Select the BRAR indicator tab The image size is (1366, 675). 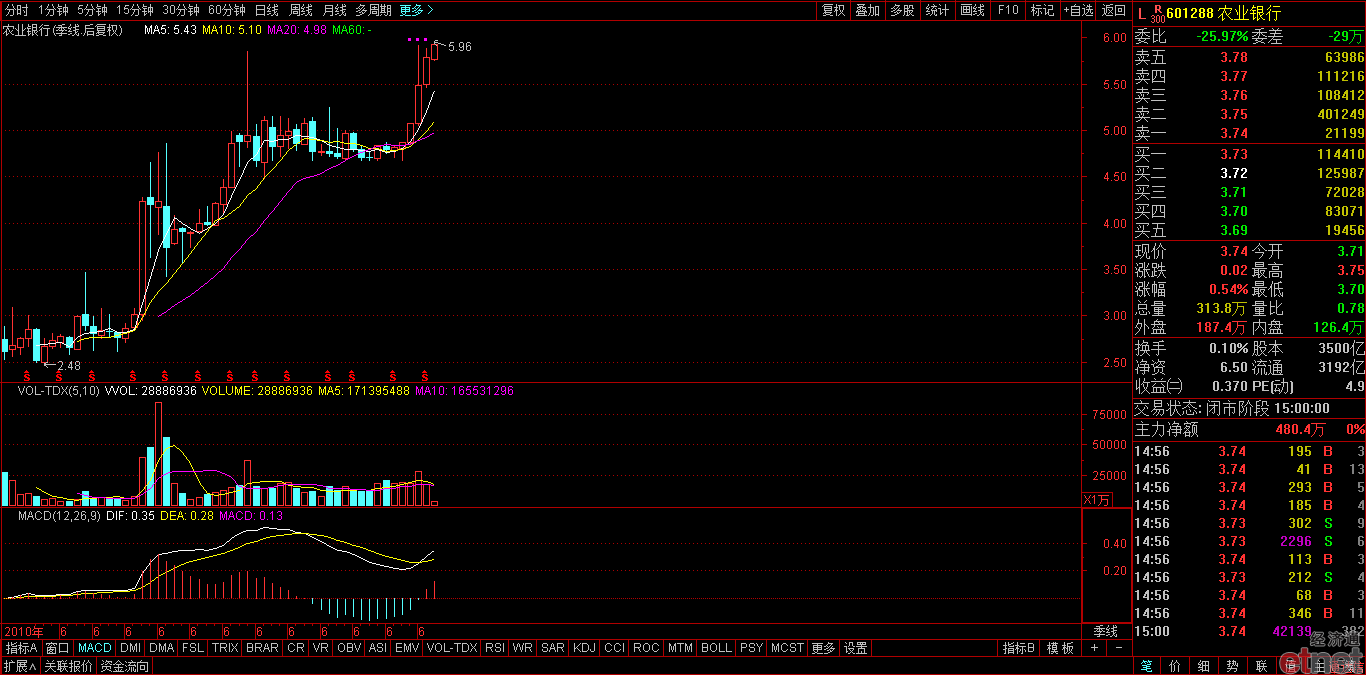(262, 648)
